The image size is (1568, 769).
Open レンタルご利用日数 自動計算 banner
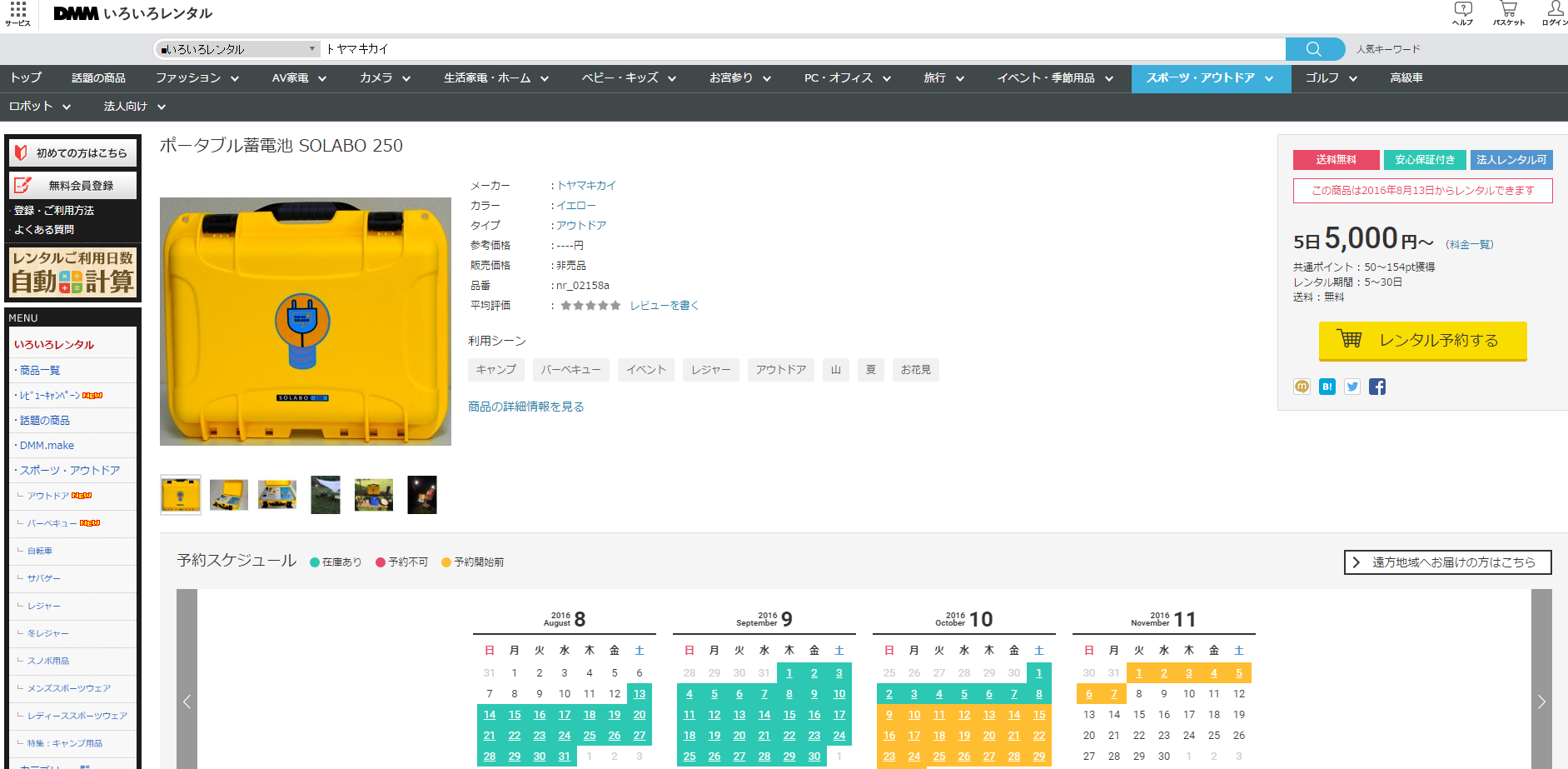pyautogui.click(x=72, y=272)
